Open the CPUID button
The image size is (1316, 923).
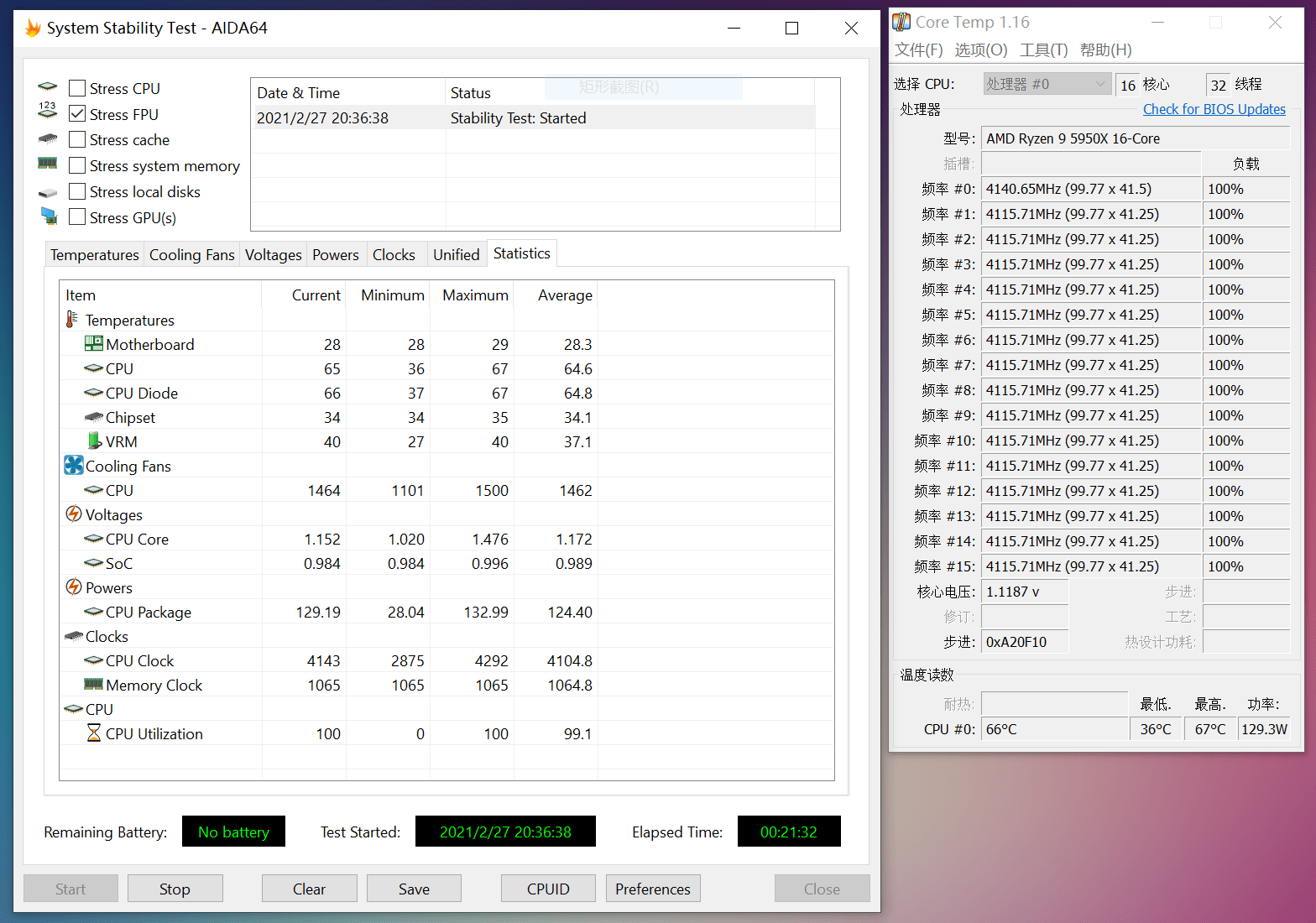[548, 889]
